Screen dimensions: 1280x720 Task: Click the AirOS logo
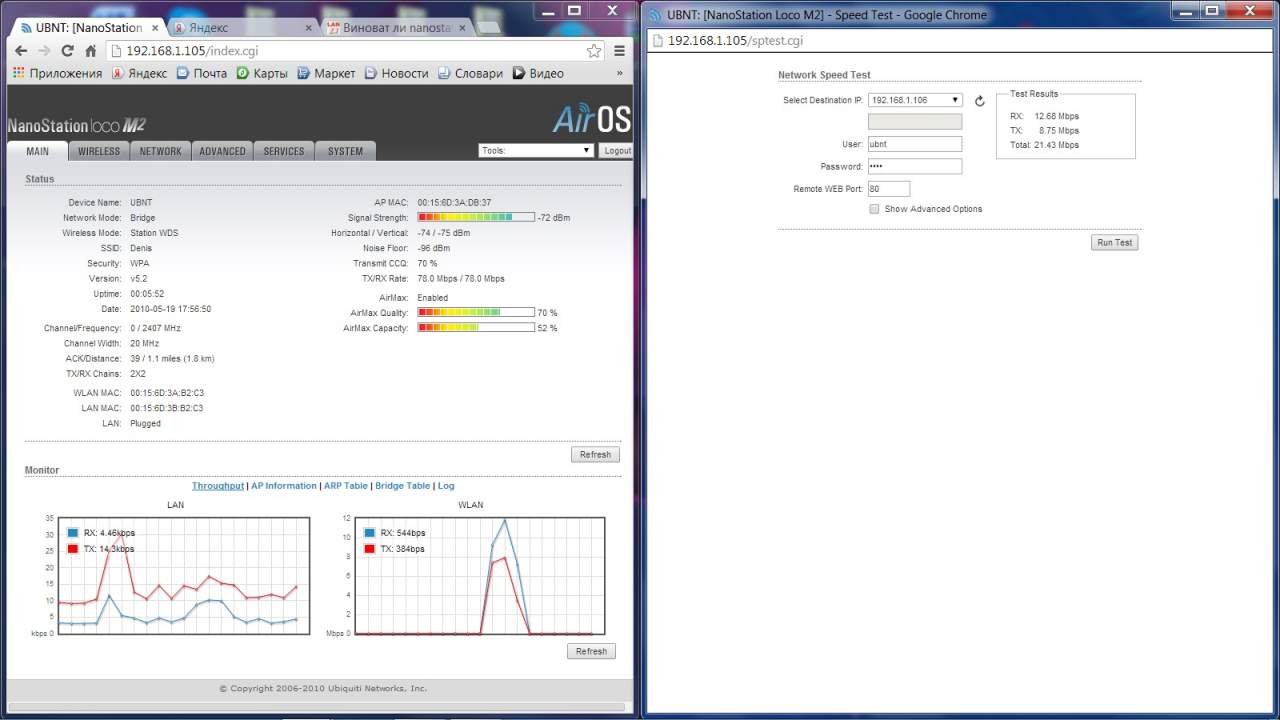click(591, 119)
